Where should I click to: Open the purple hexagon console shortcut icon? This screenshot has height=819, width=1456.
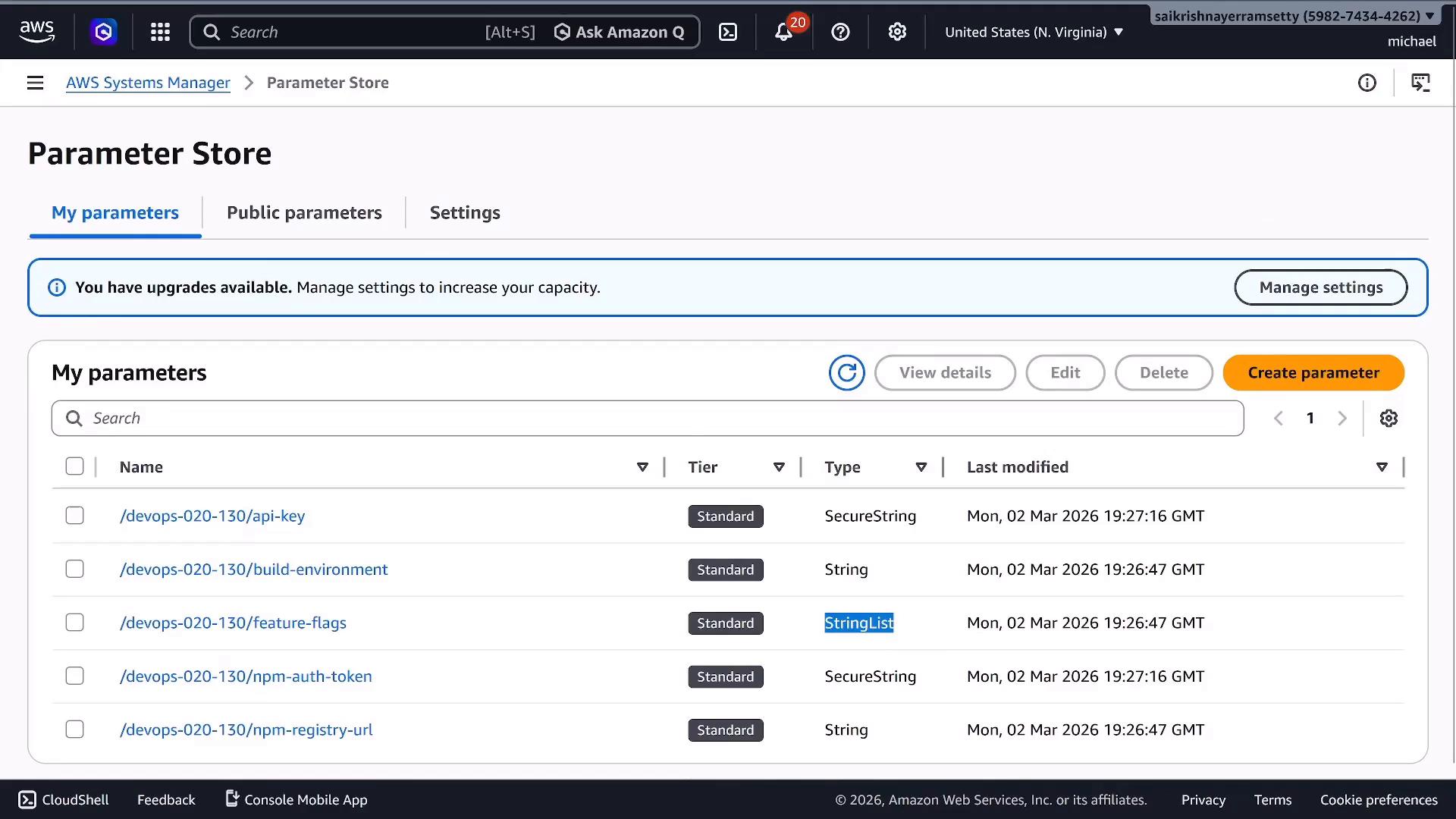coord(104,32)
